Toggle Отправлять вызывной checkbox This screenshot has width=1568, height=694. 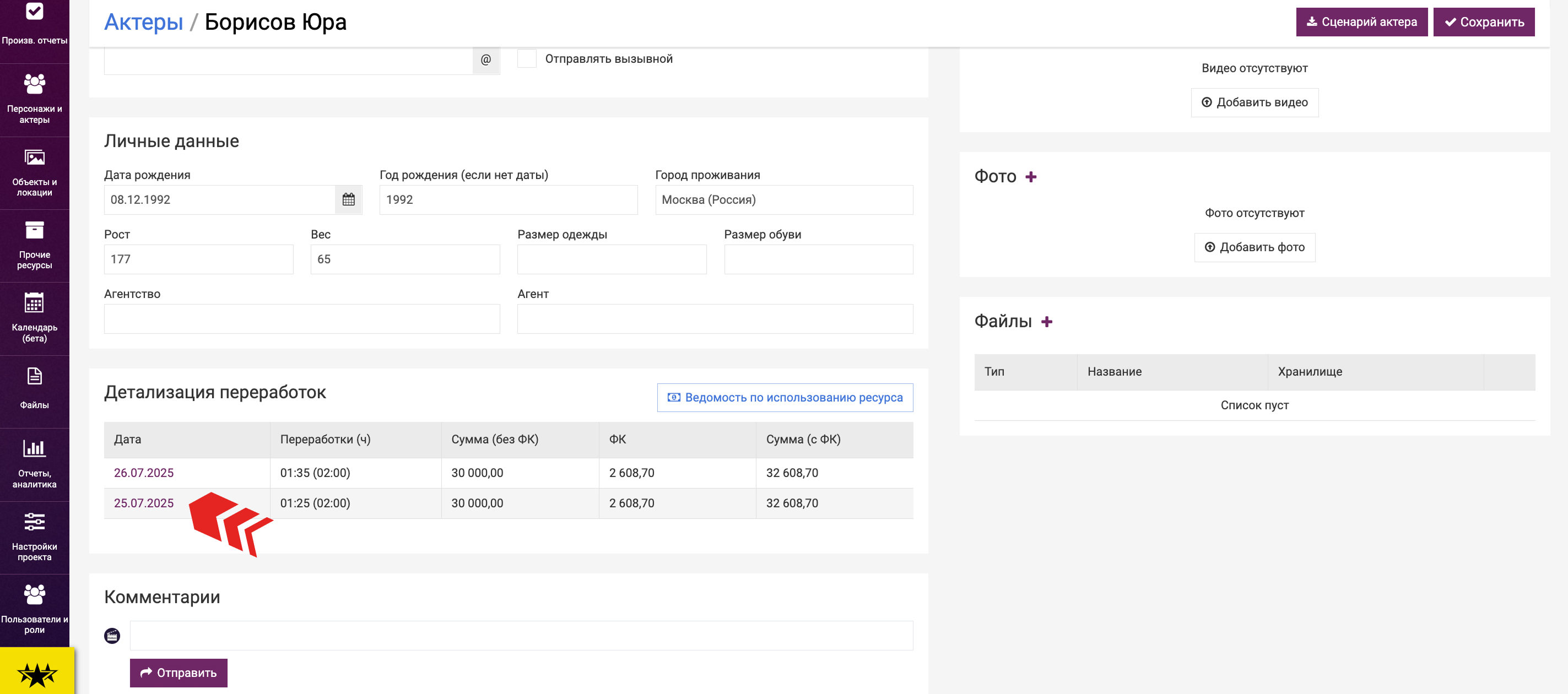(527, 58)
